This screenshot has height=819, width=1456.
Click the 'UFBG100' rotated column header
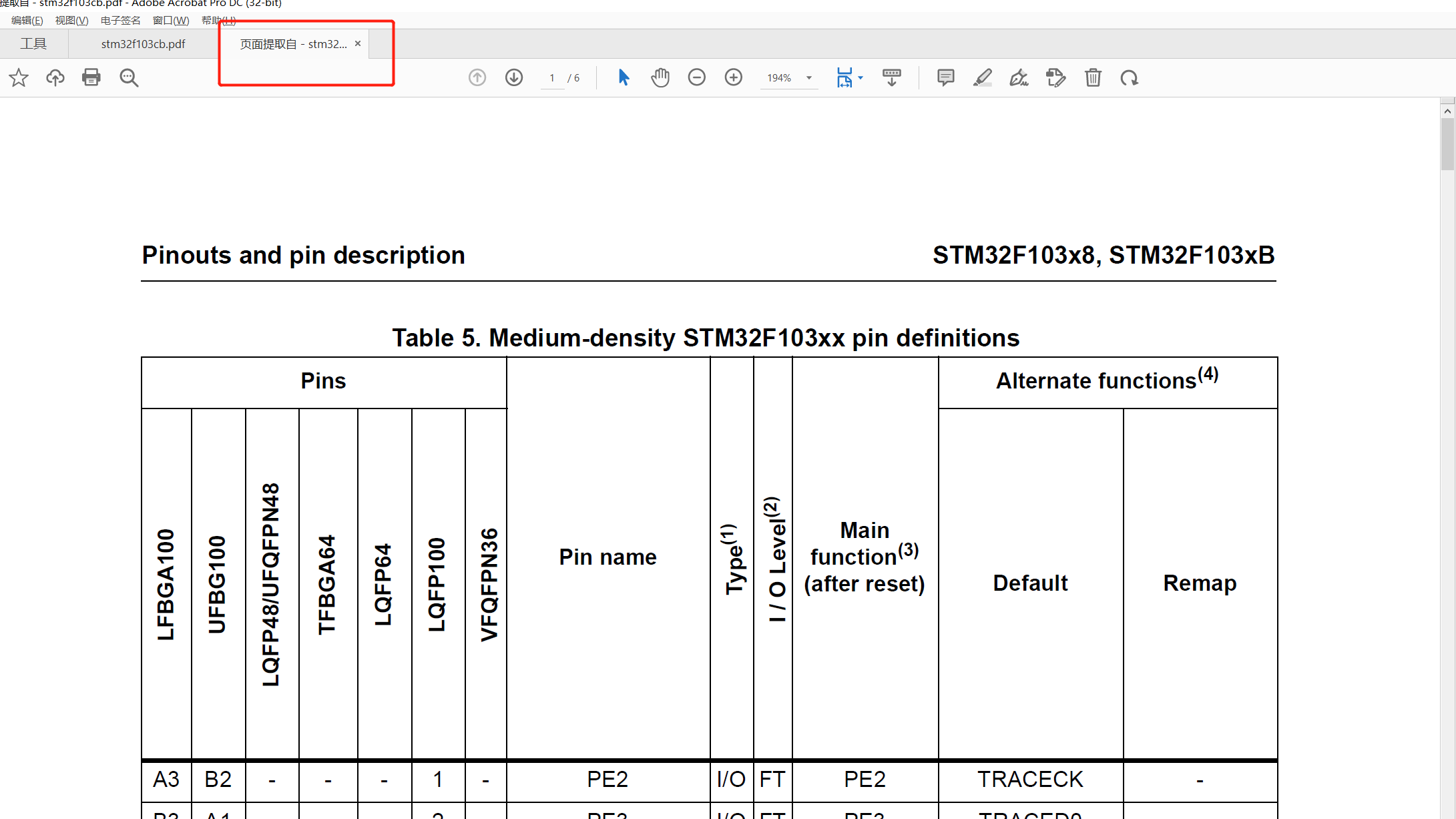click(217, 585)
